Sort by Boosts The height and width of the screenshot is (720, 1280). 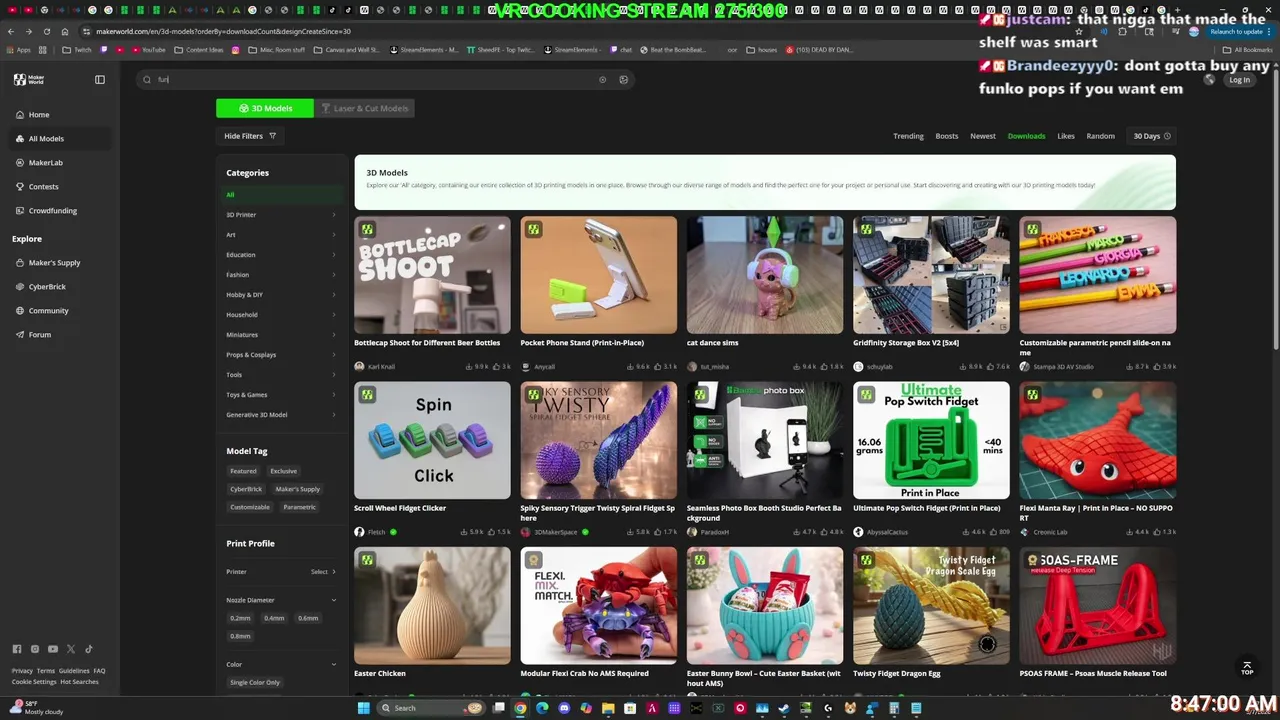946,136
